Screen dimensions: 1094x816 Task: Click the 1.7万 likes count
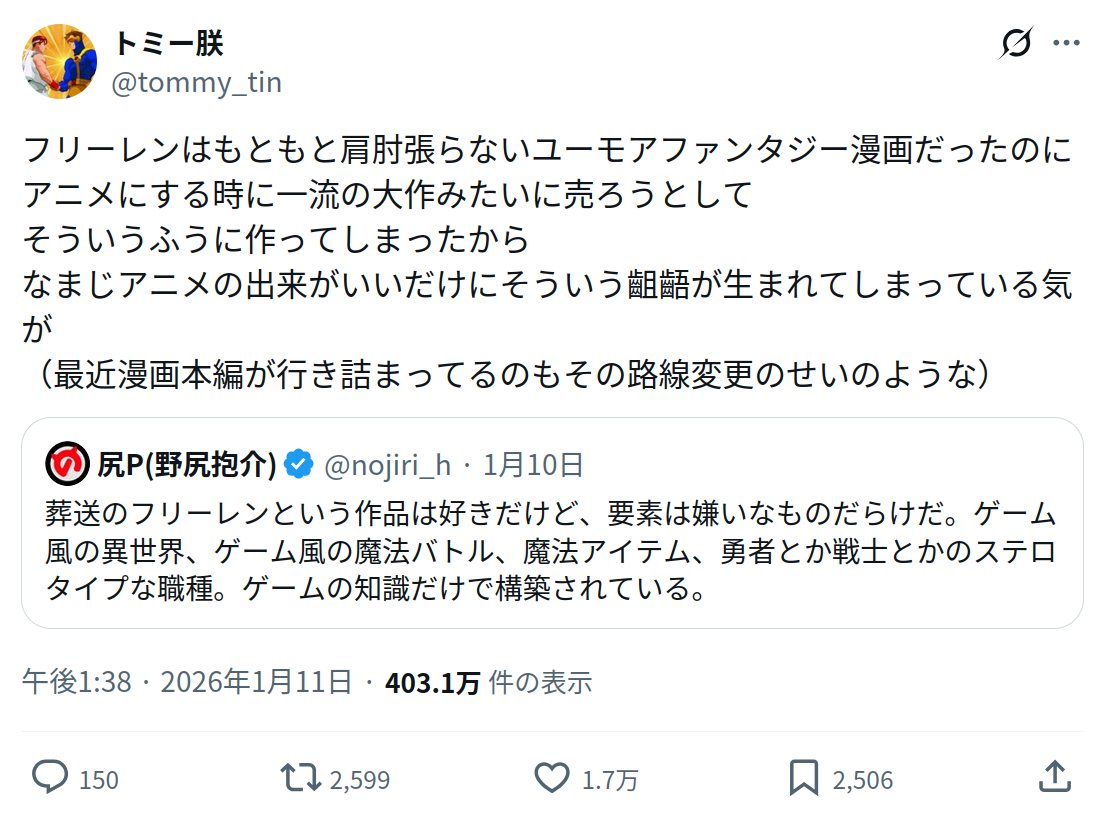click(610, 780)
